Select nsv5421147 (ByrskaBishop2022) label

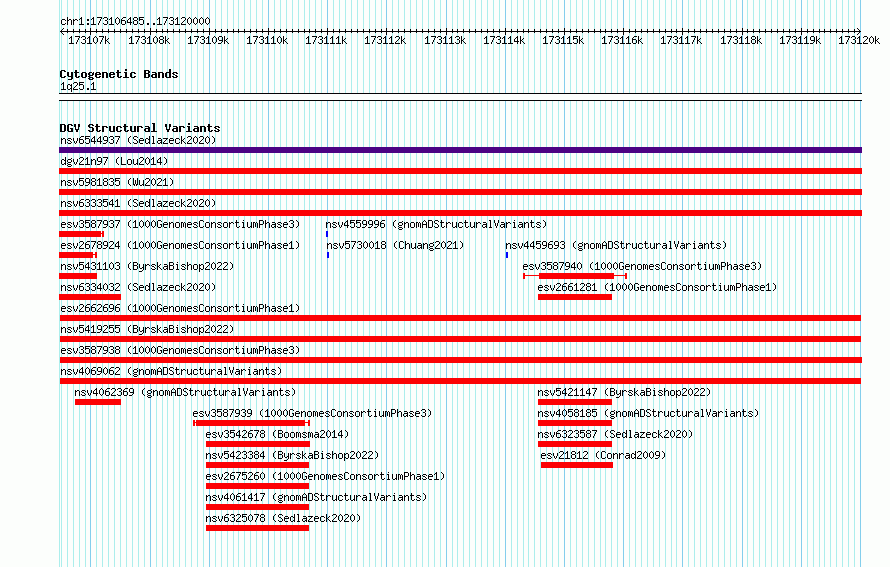click(x=624, y=392)
